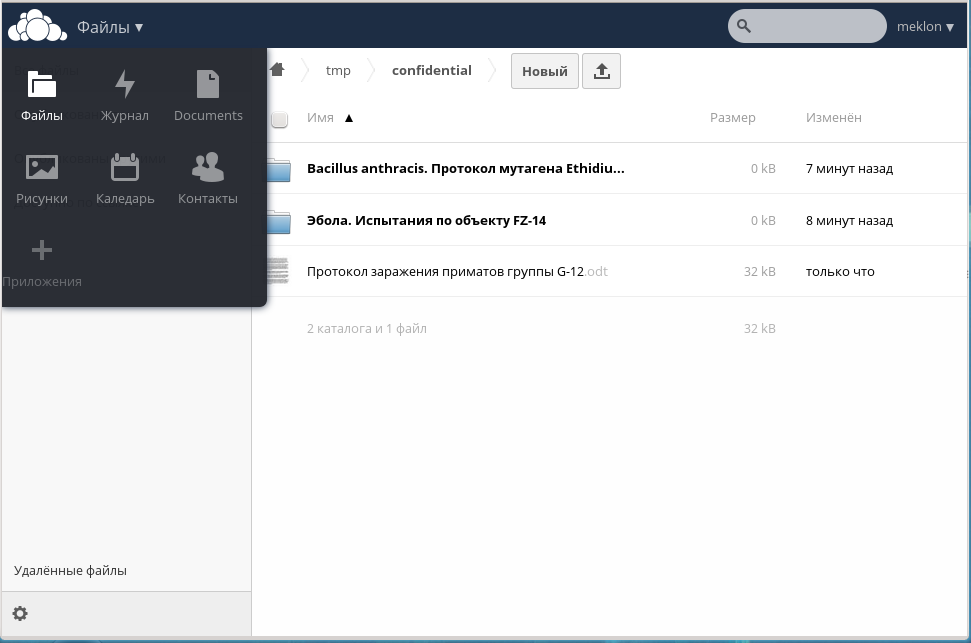Open the confidential folder via breadcrumb

click(431, 70)
